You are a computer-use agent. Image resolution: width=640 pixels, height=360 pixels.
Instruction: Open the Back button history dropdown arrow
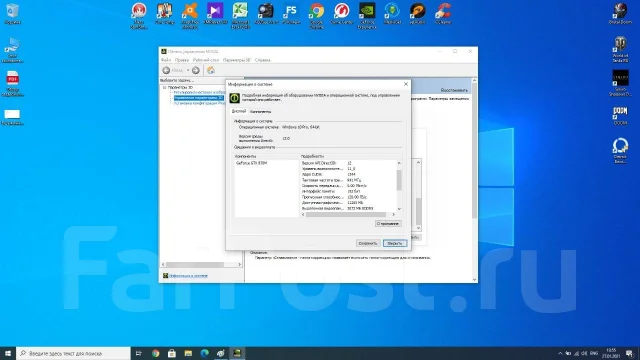click(x=188, y=70)
